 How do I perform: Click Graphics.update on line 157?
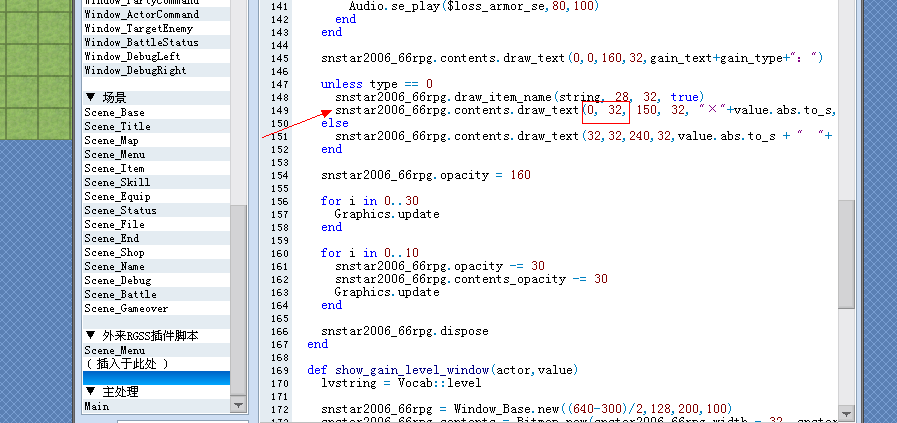coord(387,214)
